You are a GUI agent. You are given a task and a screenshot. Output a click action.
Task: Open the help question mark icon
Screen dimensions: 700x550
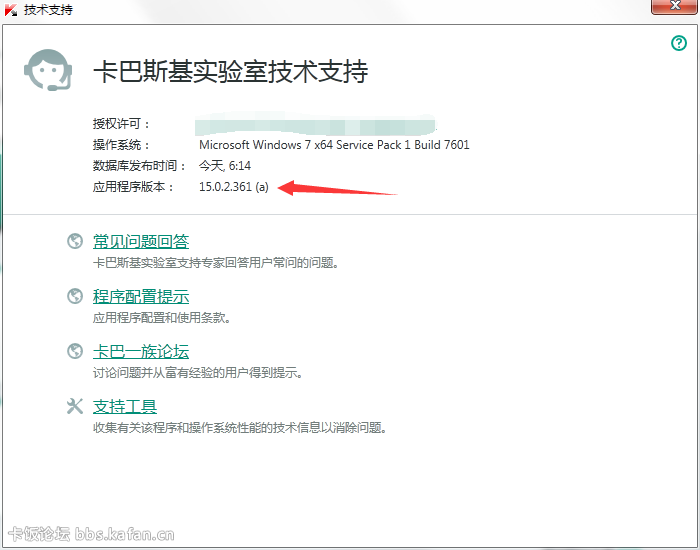click(x=679, y=43)
